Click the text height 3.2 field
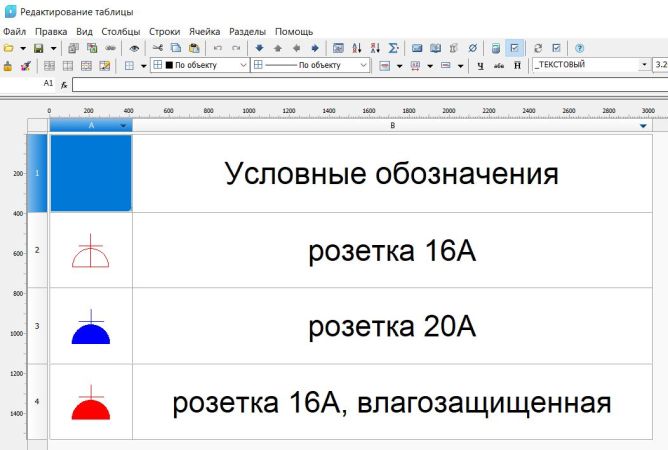Image resolution: width=668 pixels, height=450 pixels. (x=660, y=65)
